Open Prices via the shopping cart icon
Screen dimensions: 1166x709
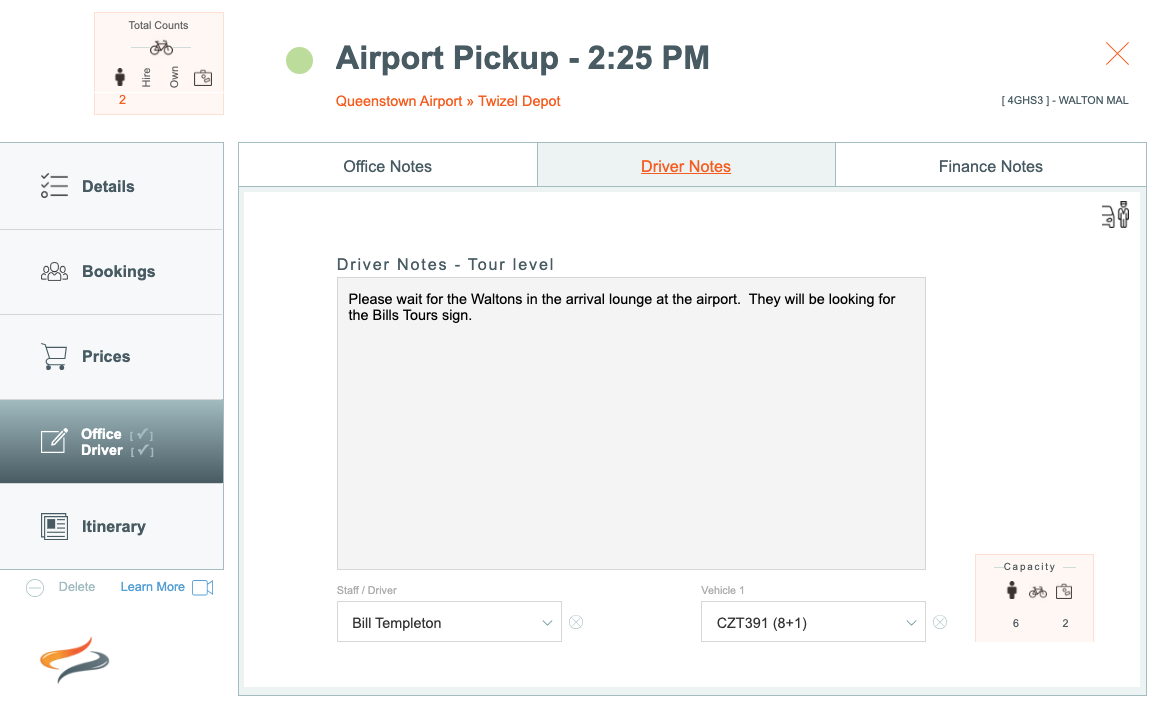pyautogui.click(x=54, y=356)
